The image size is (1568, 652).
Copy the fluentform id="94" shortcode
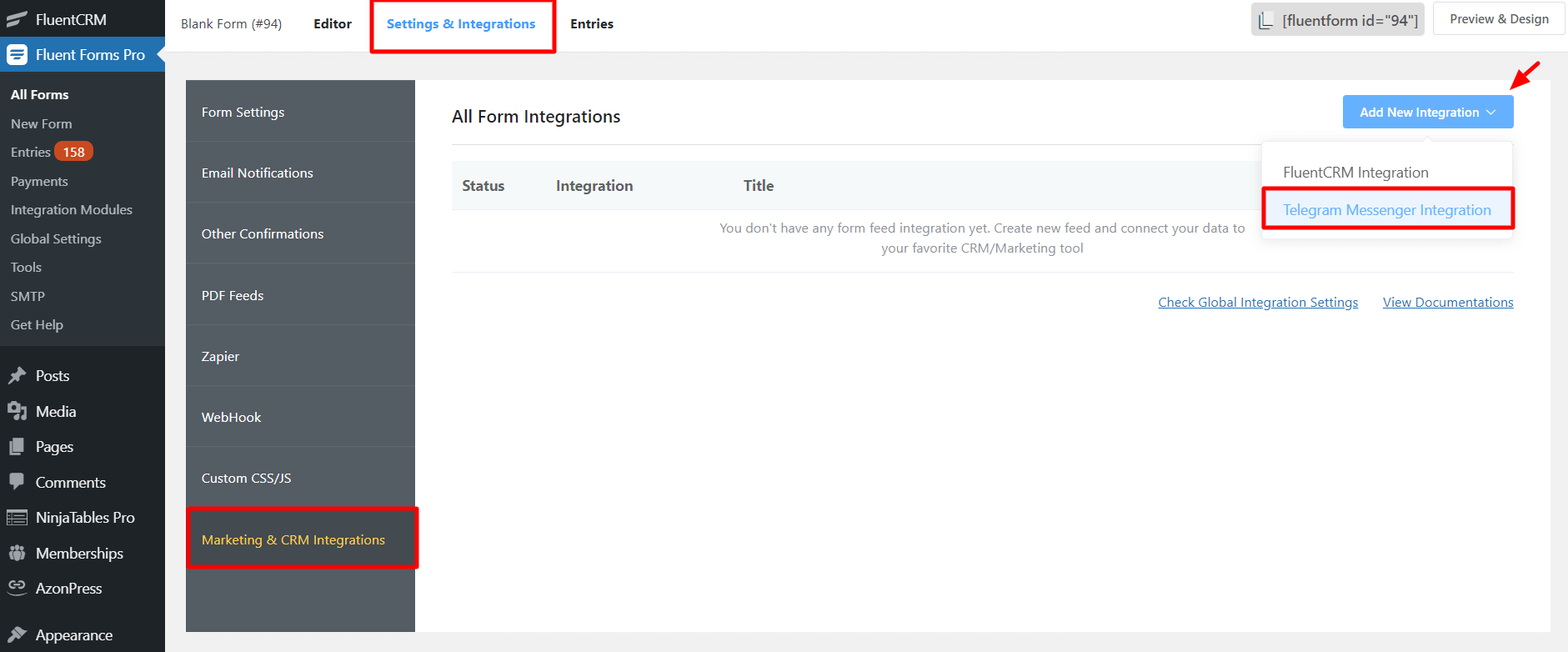(x=1338, y=20)
